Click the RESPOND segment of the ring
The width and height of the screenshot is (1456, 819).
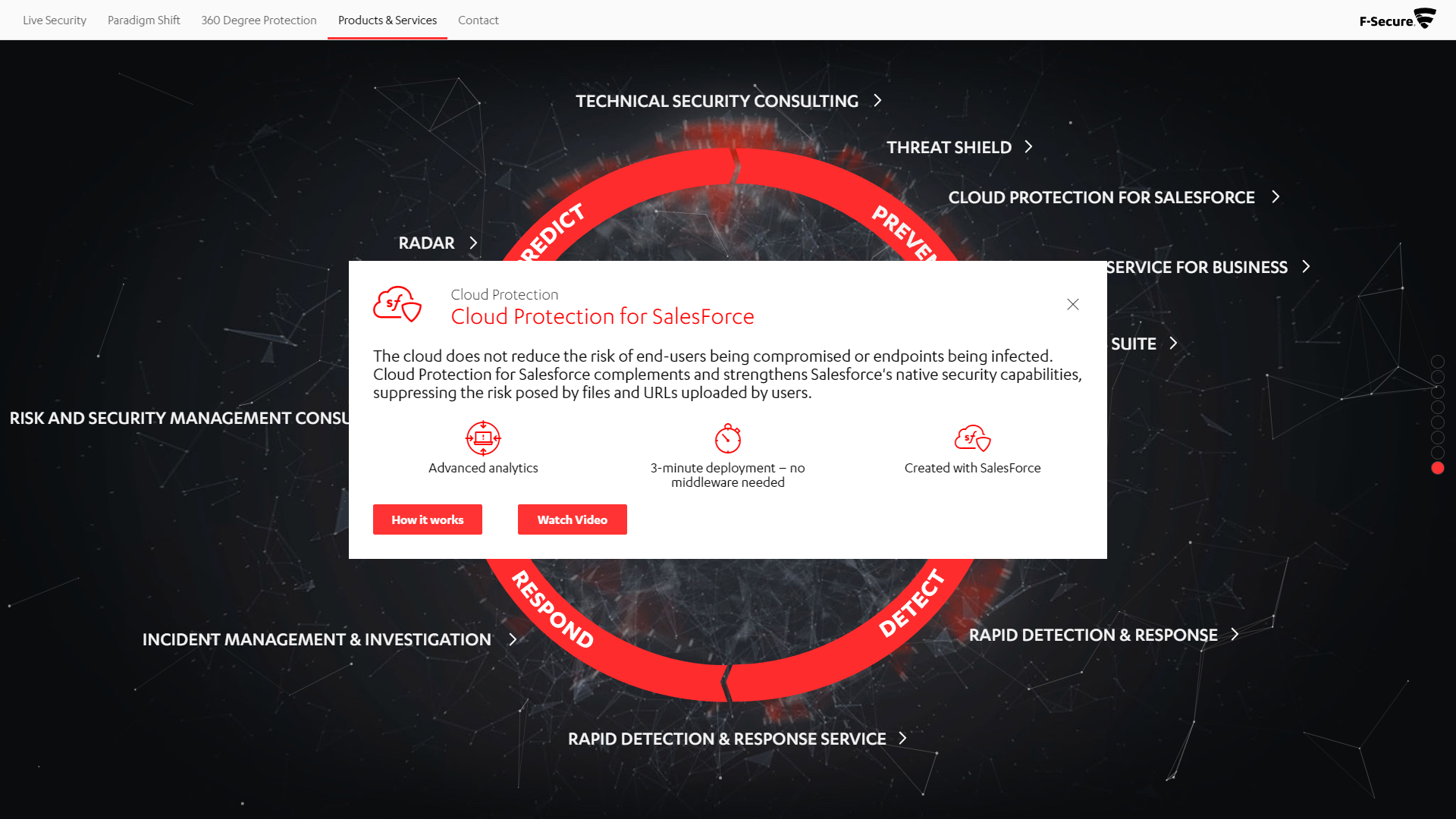tap(552, 610)
